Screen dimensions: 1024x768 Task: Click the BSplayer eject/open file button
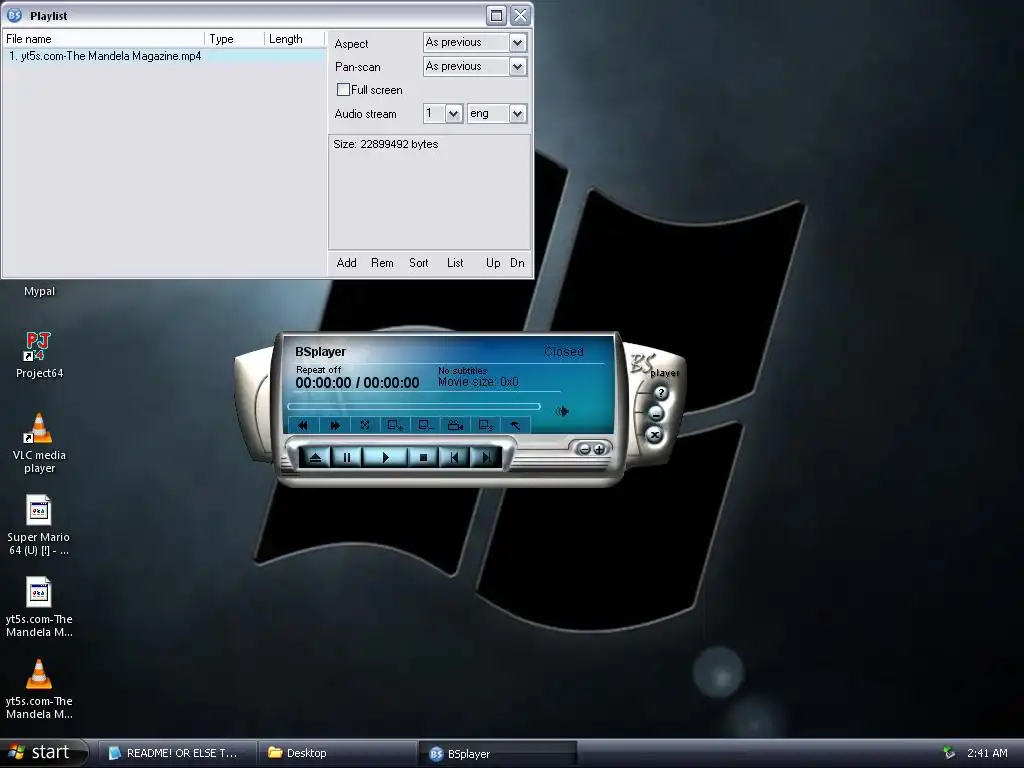point(315,458)
